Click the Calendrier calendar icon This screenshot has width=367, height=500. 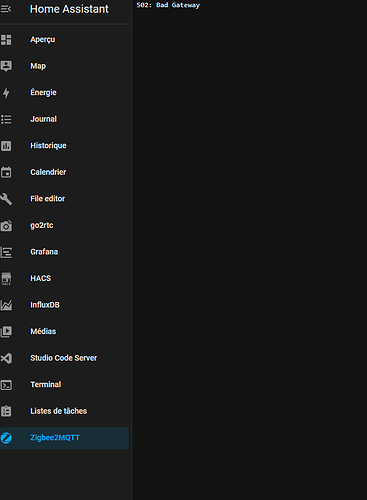6,172
